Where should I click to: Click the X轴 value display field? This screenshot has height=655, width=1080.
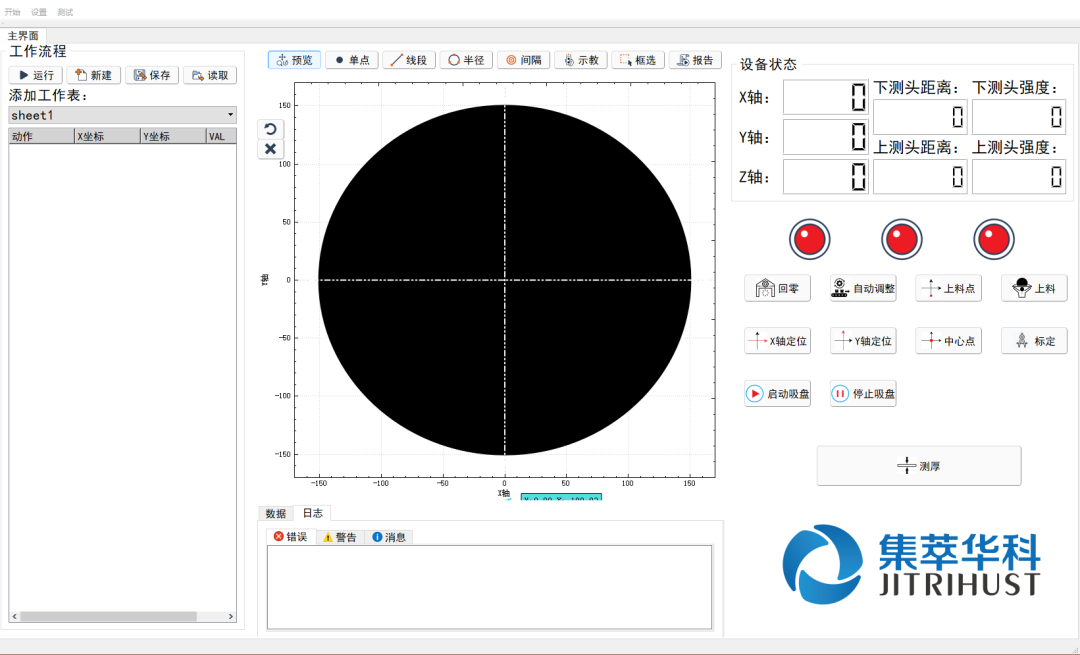pyautogui.click(x=825, y=97)
